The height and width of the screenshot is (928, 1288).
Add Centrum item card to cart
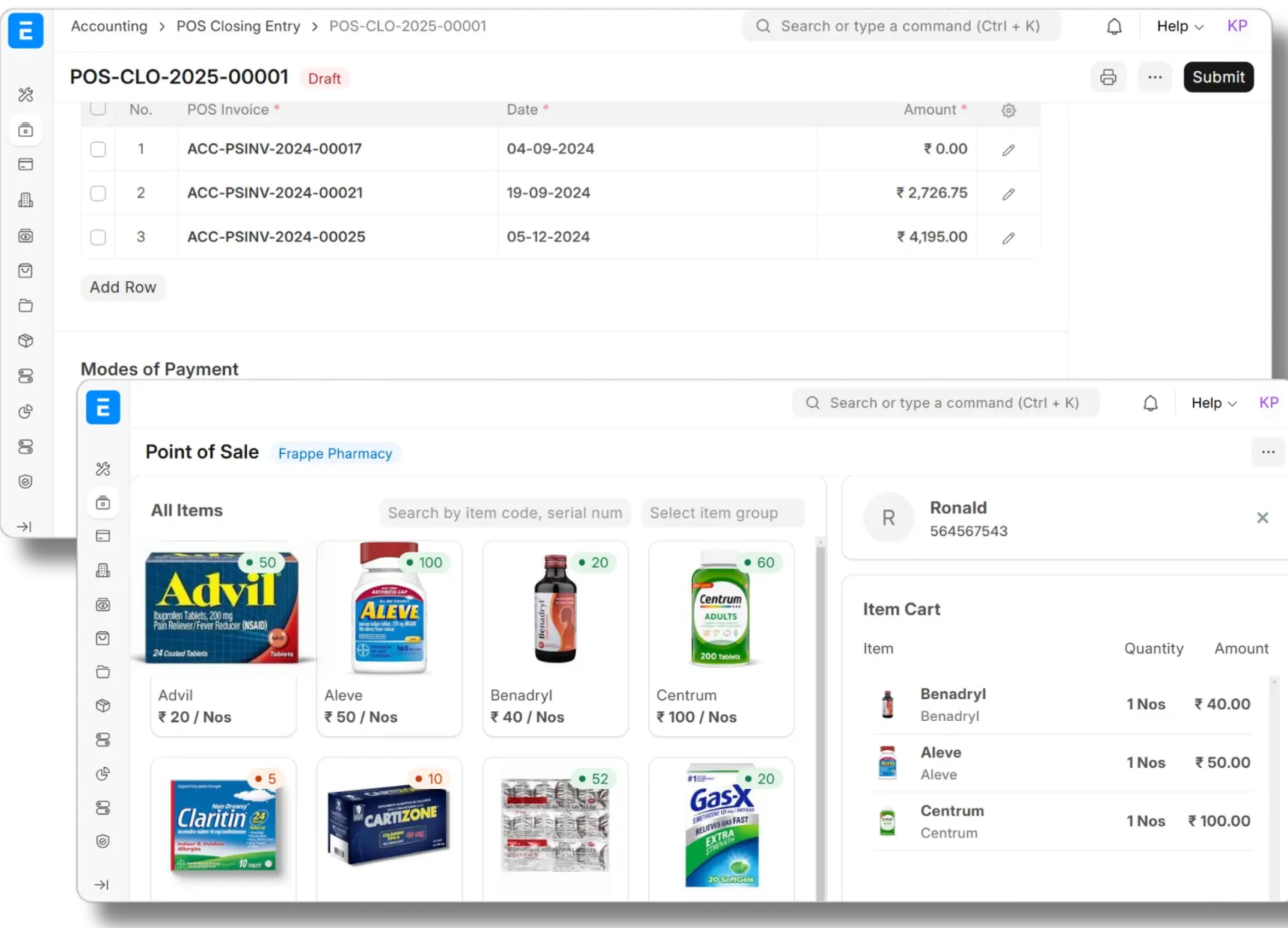721,639
